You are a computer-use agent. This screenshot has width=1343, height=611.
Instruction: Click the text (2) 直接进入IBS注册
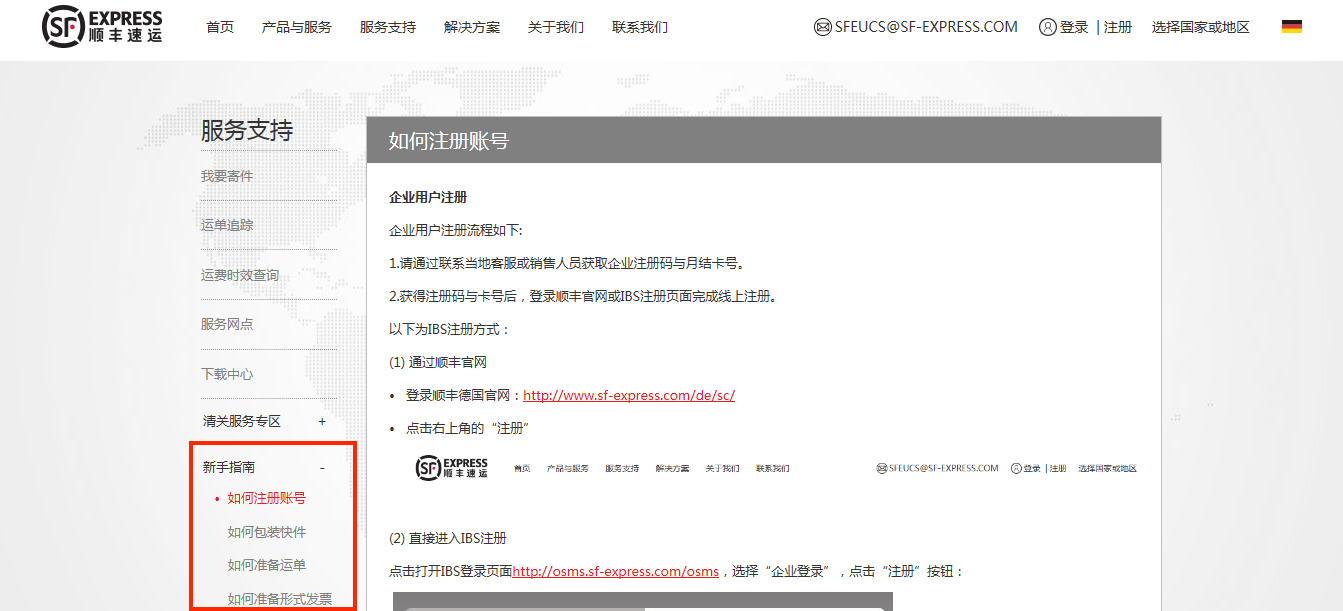pos(448,538)
